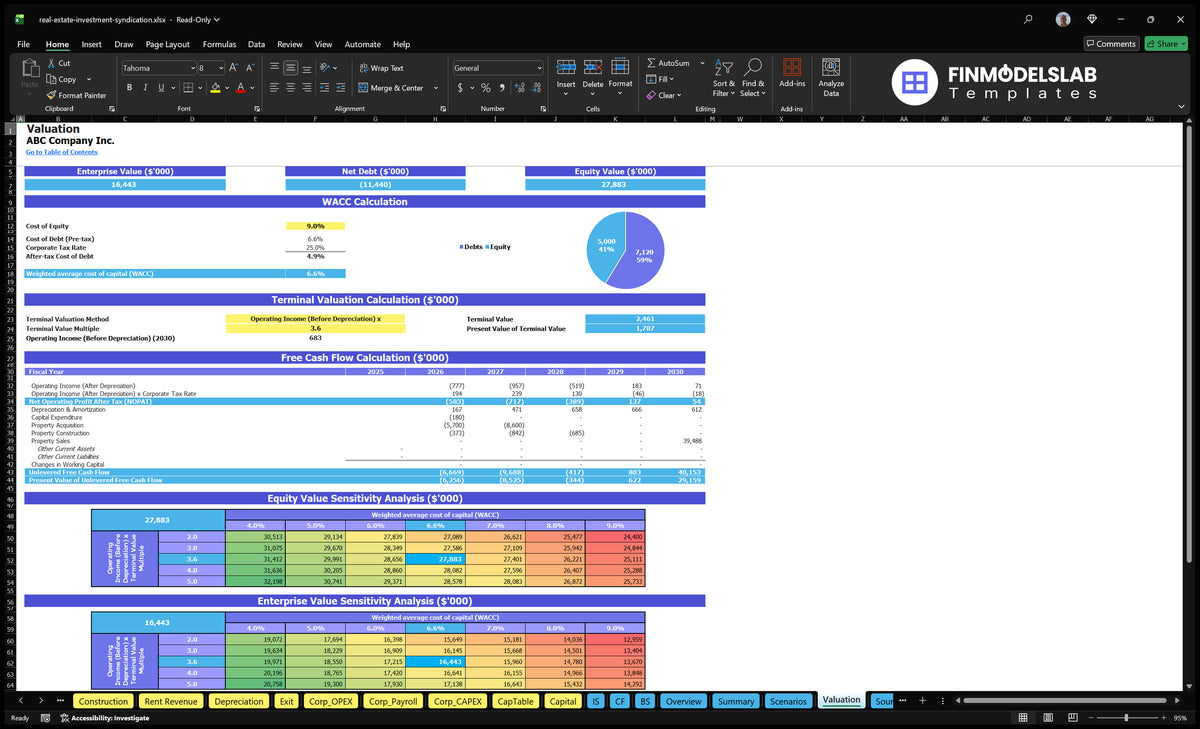
Task: Follow the Go to Table of Contents link
Action: pos(62,152)
